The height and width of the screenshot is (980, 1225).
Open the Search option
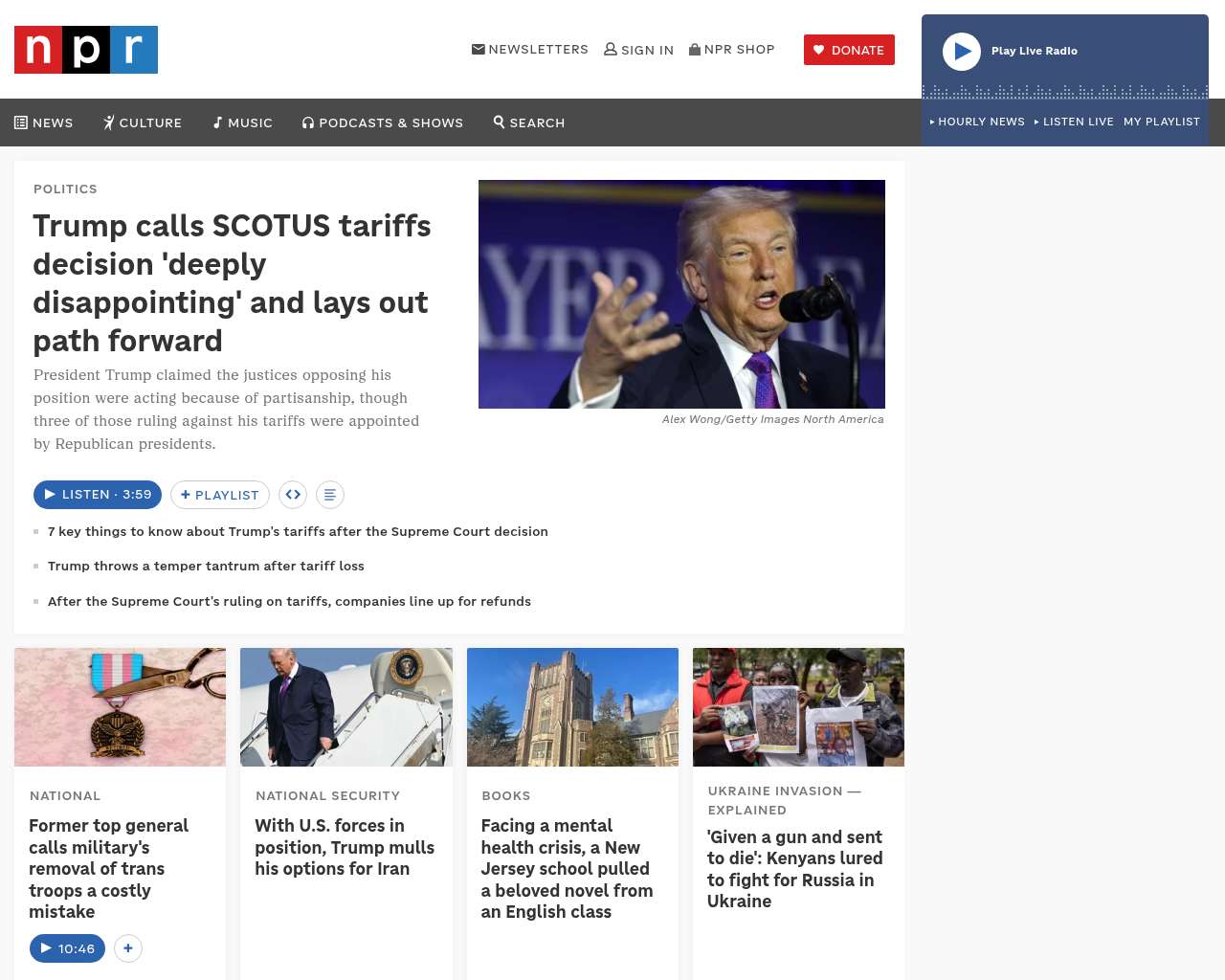pos(529,122)
